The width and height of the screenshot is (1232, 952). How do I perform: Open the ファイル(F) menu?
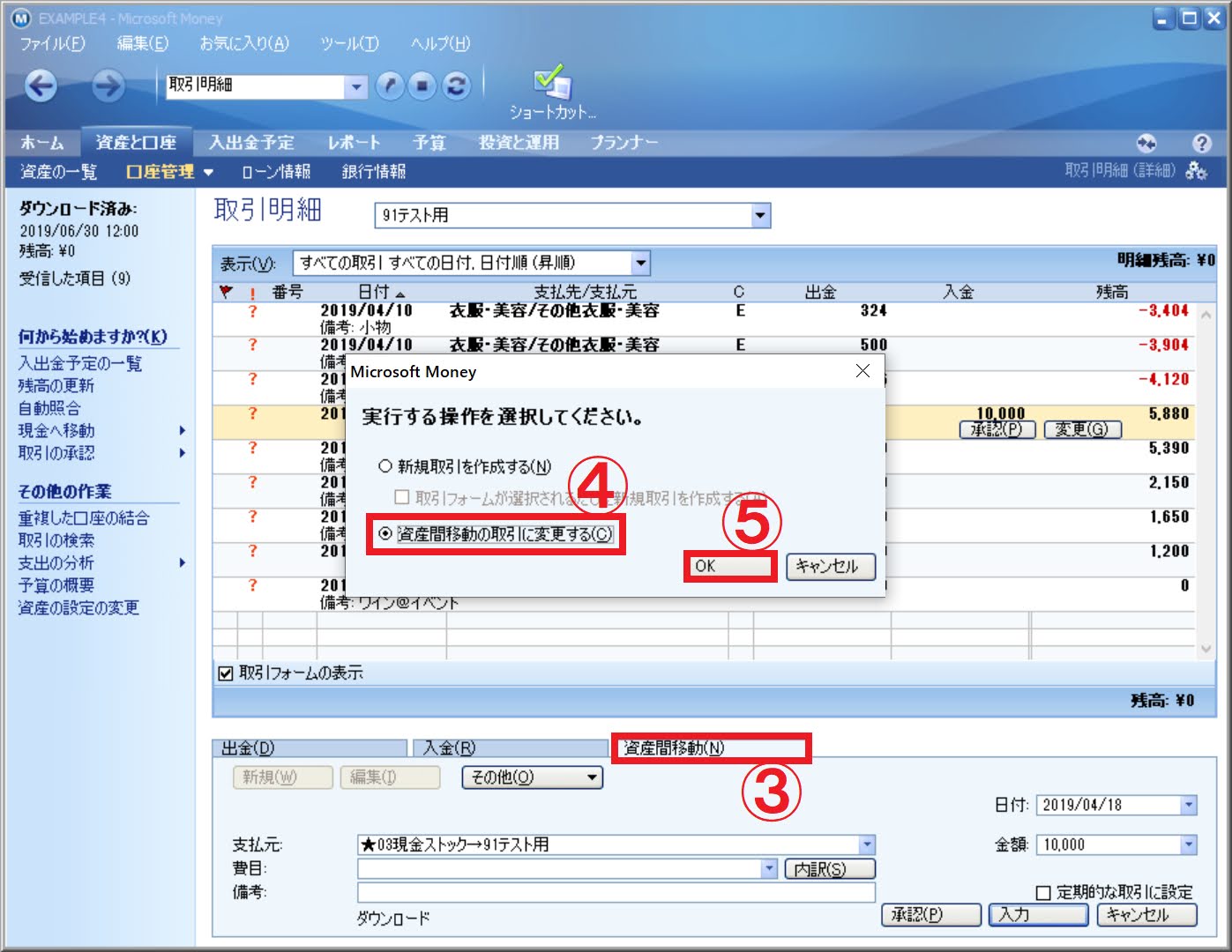pos(52,43)
